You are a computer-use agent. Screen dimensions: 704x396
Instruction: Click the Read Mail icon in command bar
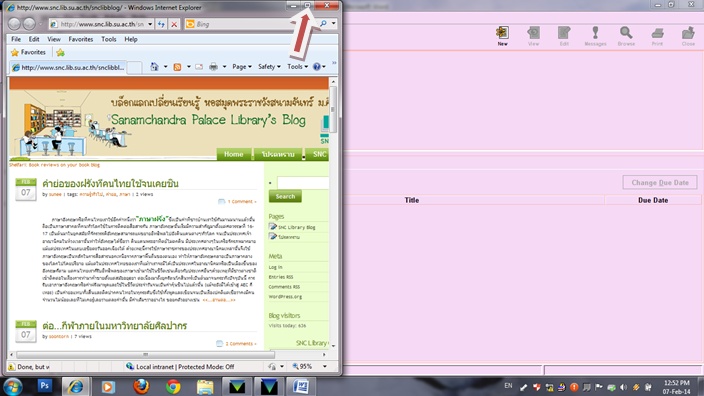[199, 67]
